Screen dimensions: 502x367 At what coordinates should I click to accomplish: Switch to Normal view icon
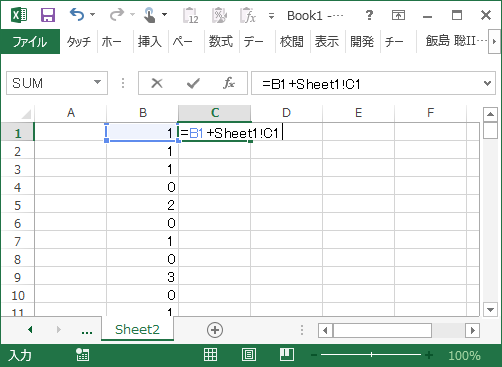210,355
